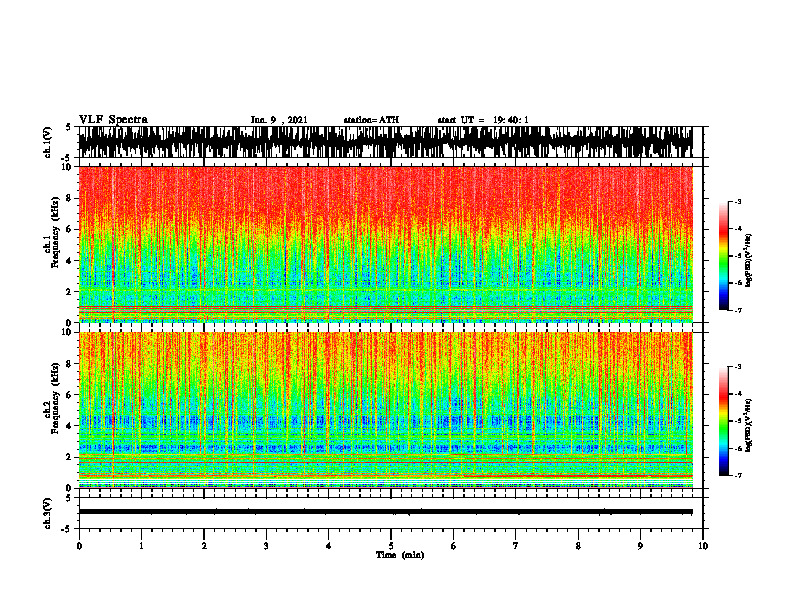Click the ch.2 spectrogram color scale bar

tap(723, 421)
